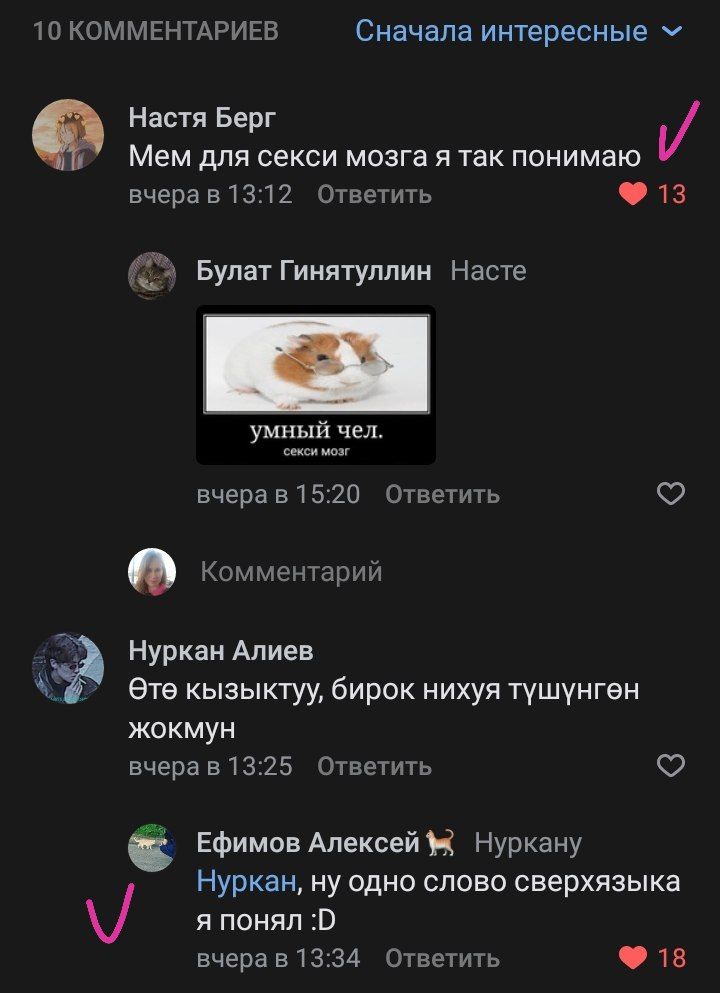
Task: Reply to Нуркан Алиев's comment
Action: pyautogui.click(x=374, y=766)
